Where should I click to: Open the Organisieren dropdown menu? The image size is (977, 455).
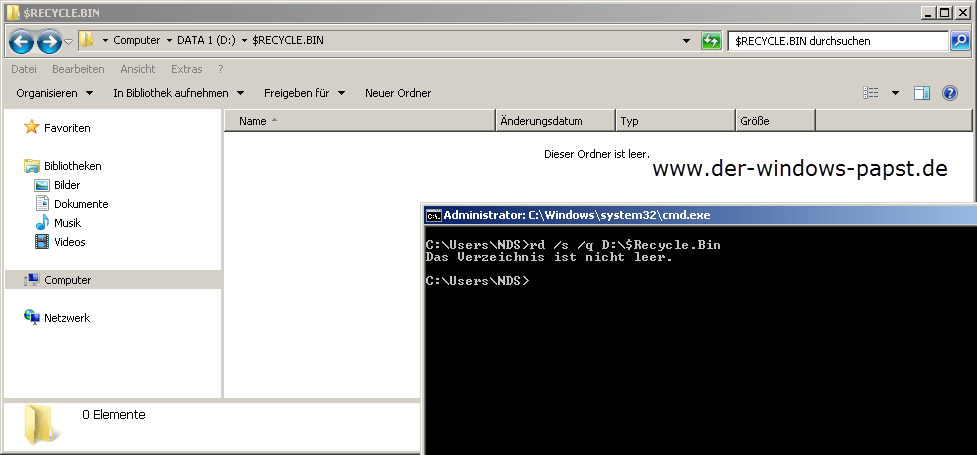[54, 93]
